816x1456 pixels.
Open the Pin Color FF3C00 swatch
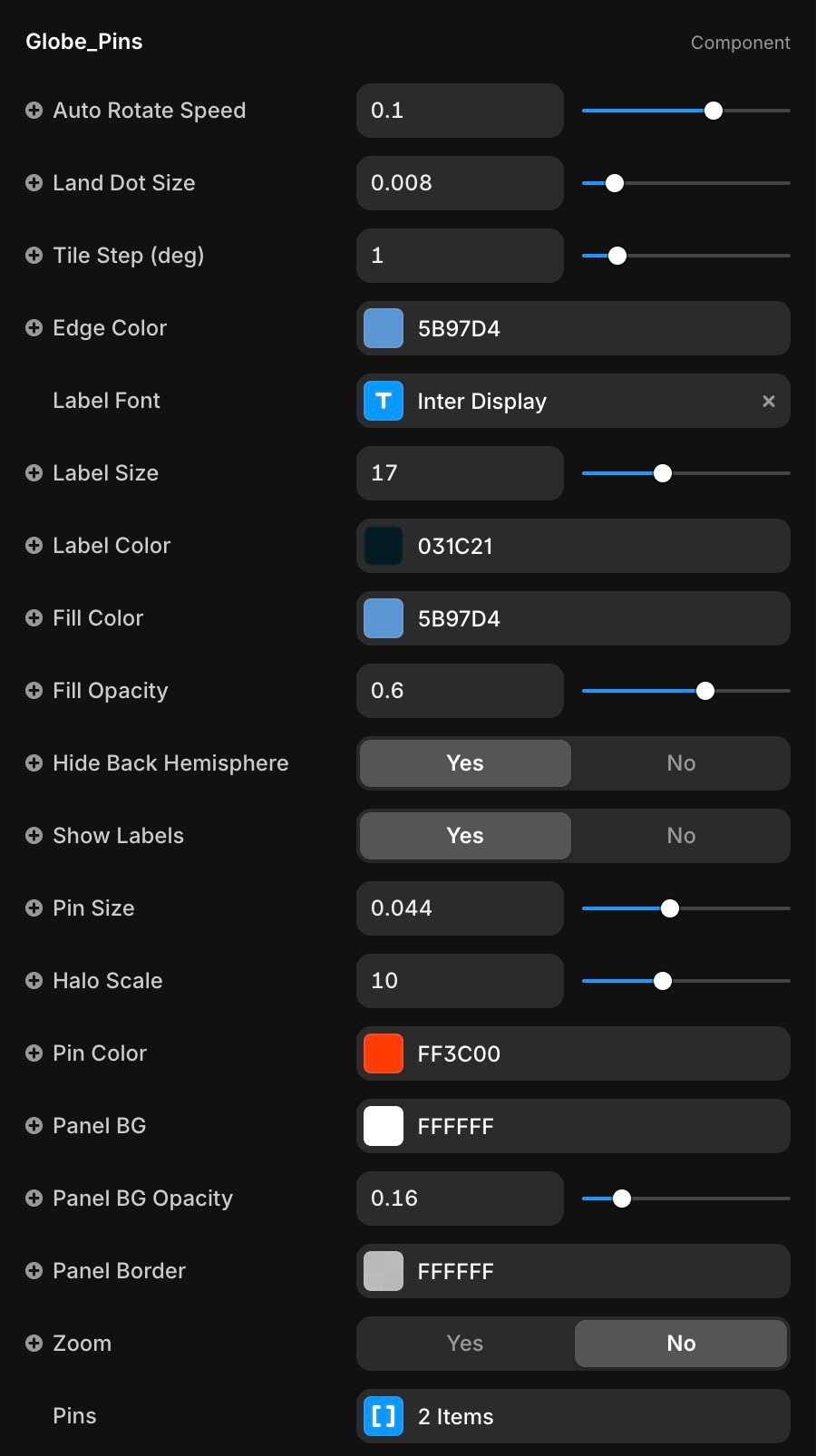click(x=384, y=1053)
